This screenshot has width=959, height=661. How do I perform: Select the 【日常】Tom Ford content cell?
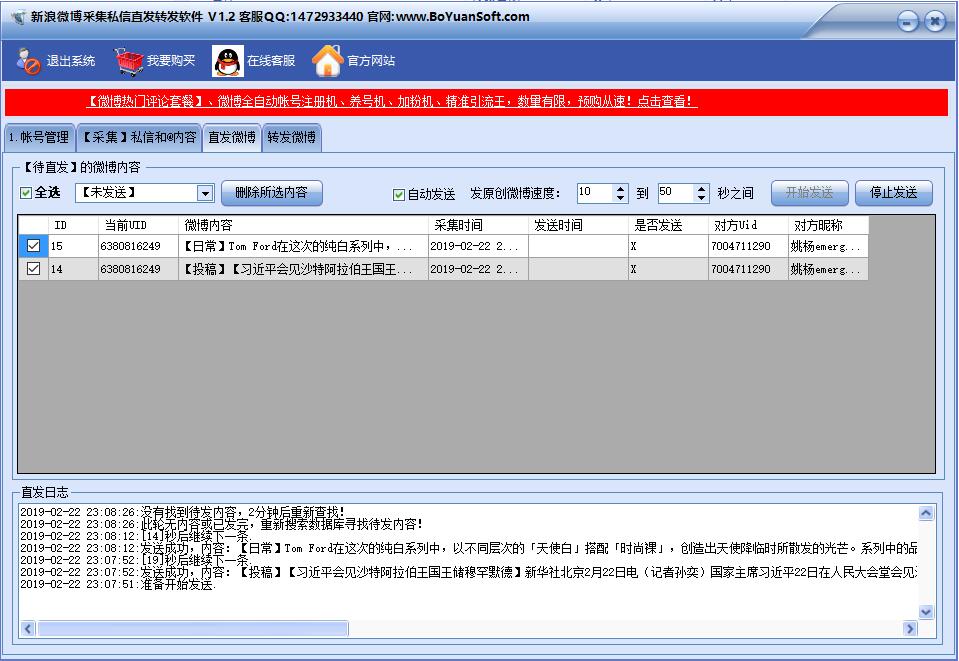(x=303, y=246)
